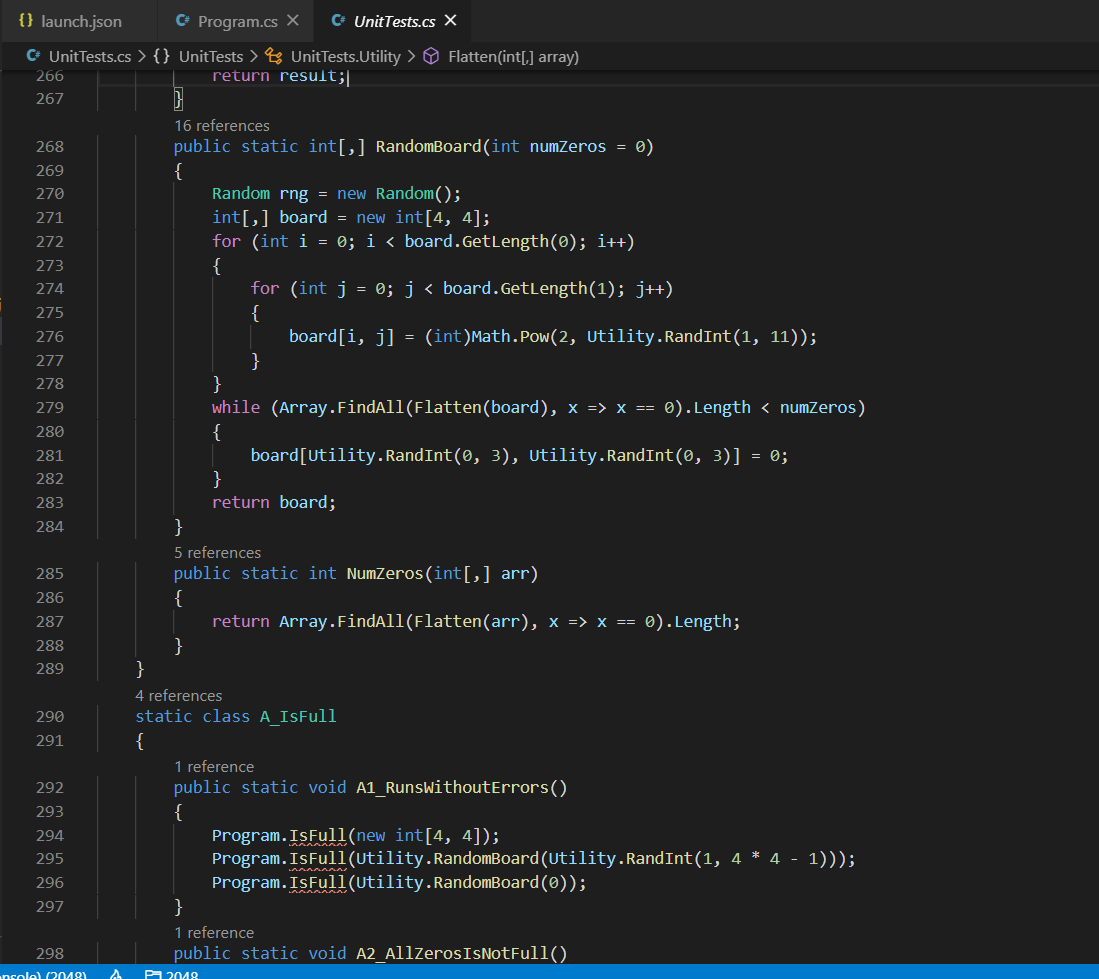Close the Program.cs tab
The width and height of the screenshot is (1099, 979).
(x=293, y=20)
